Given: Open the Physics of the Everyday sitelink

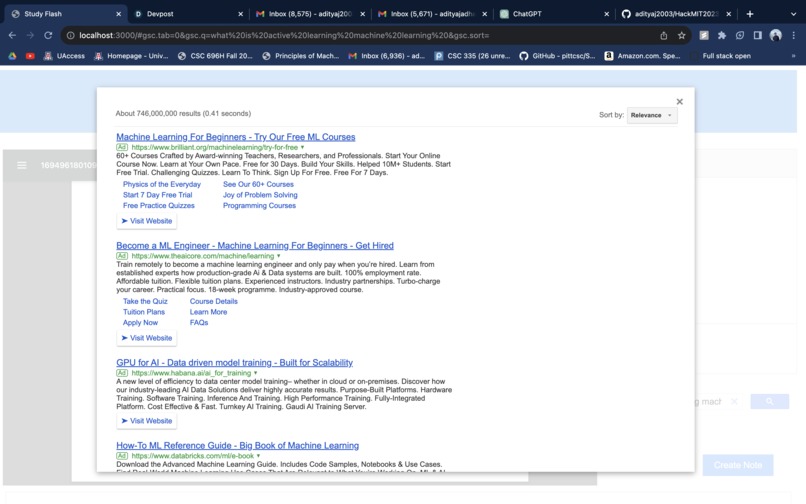Looking at the screenshot, I should pos(162,184).
